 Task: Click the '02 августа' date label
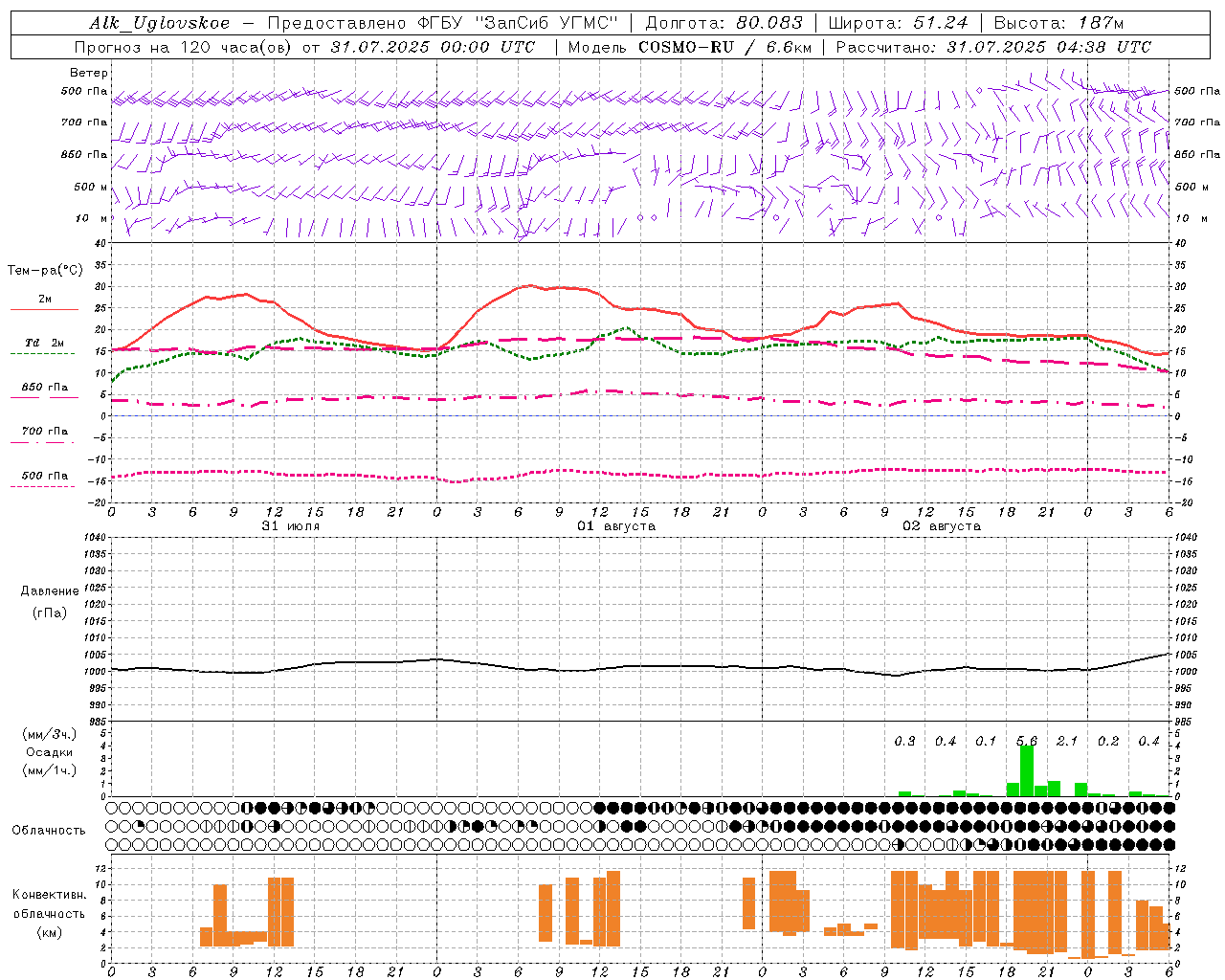[x=942, y=526]
